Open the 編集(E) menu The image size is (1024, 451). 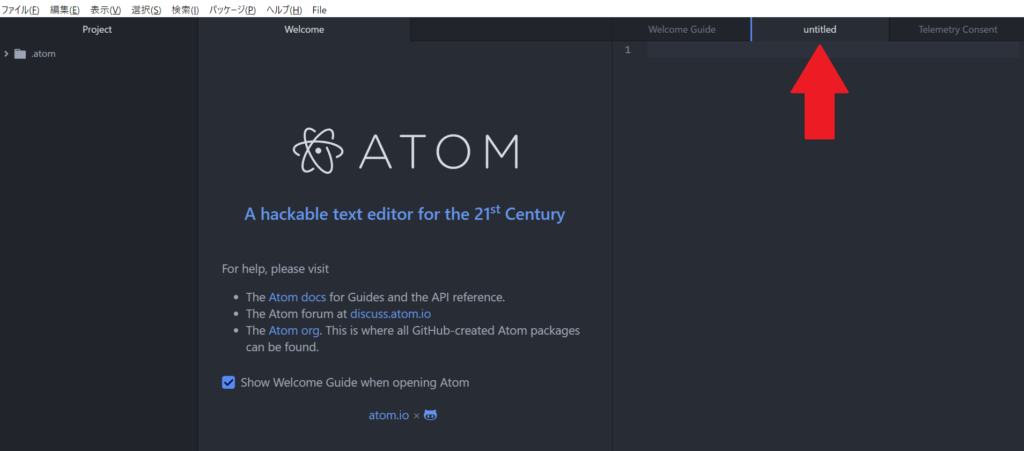point(65,10)
